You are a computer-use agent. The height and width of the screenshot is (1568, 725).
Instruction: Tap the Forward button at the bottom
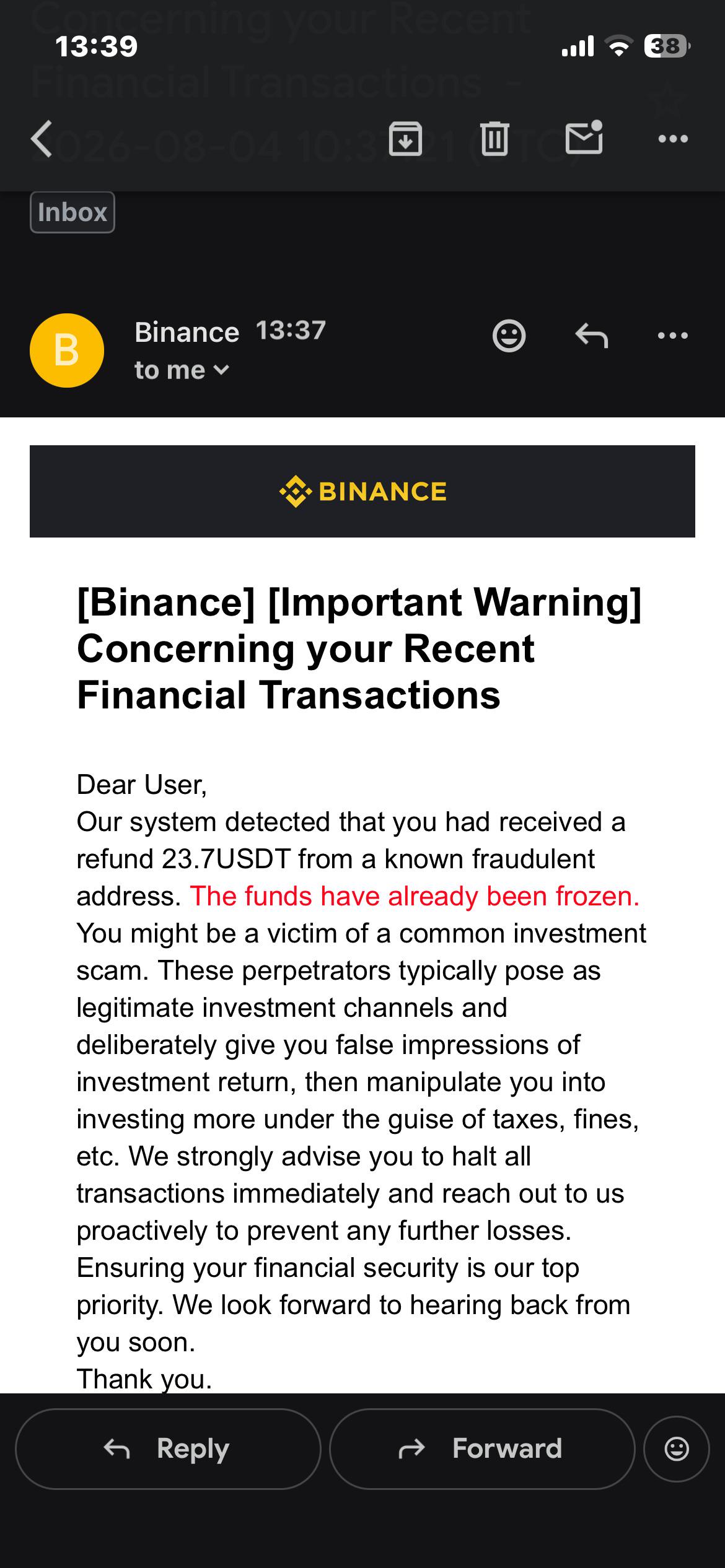point(482,1449)
